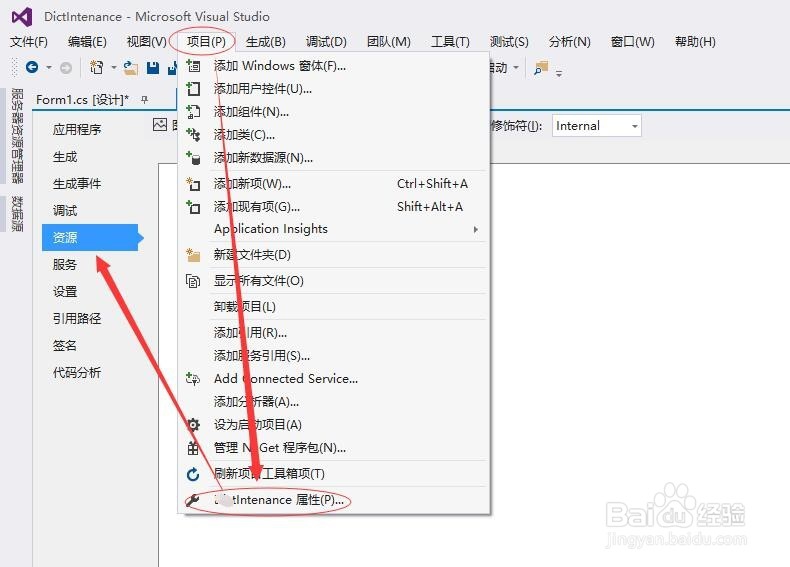Image resolution: width=790 pixels, height=567 pixels.
Task: Choose 添加新项(W) menu entry
Action: pos(334,184)
